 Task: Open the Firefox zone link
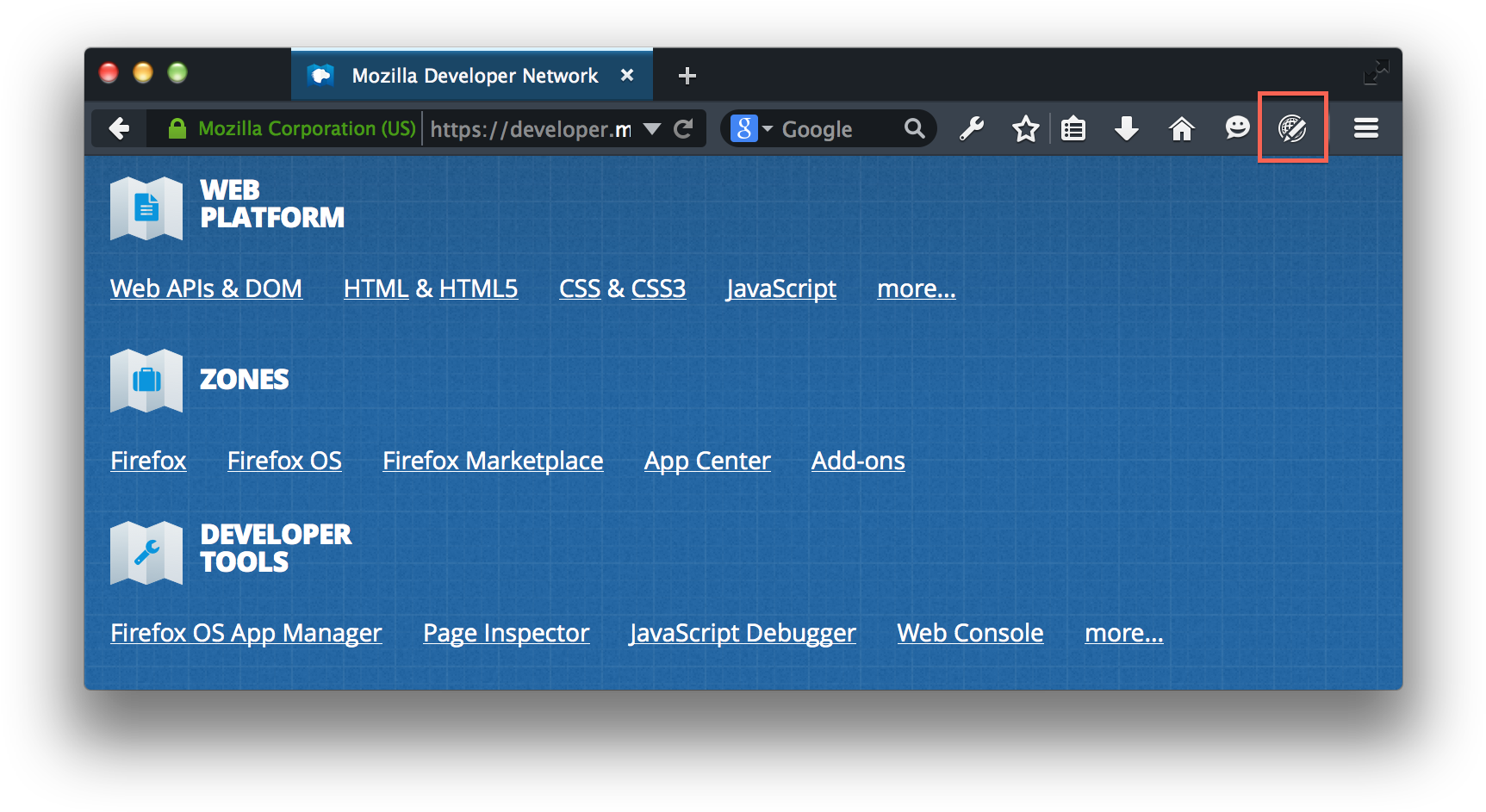[x=148, y=461]
